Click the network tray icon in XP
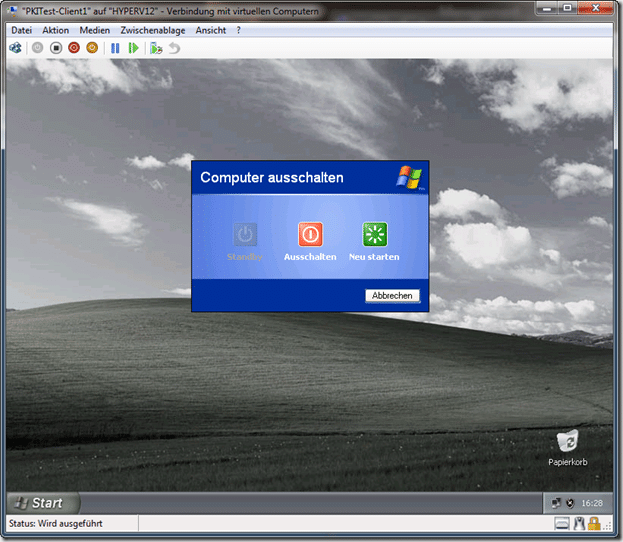Image resolution: width=623 pixels, height=542 pixels. tap(556, 503)
